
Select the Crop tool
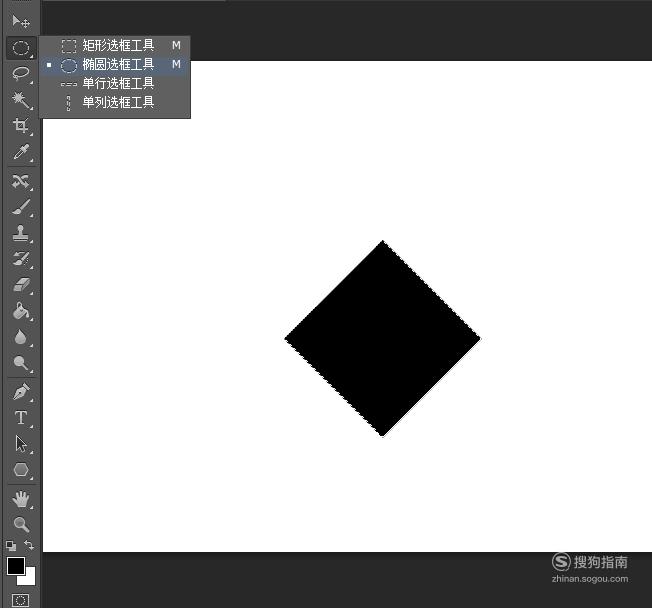click(x=21, y=126)
